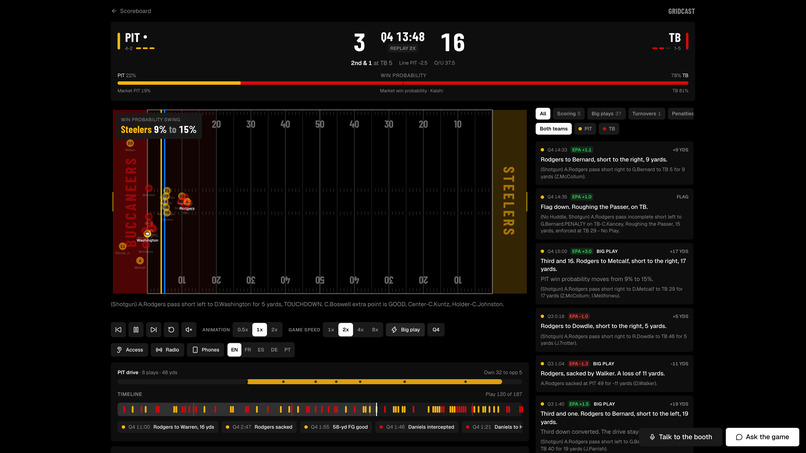
Task: Jump to Rodgers sacked chip
Action: pos(259,427)
